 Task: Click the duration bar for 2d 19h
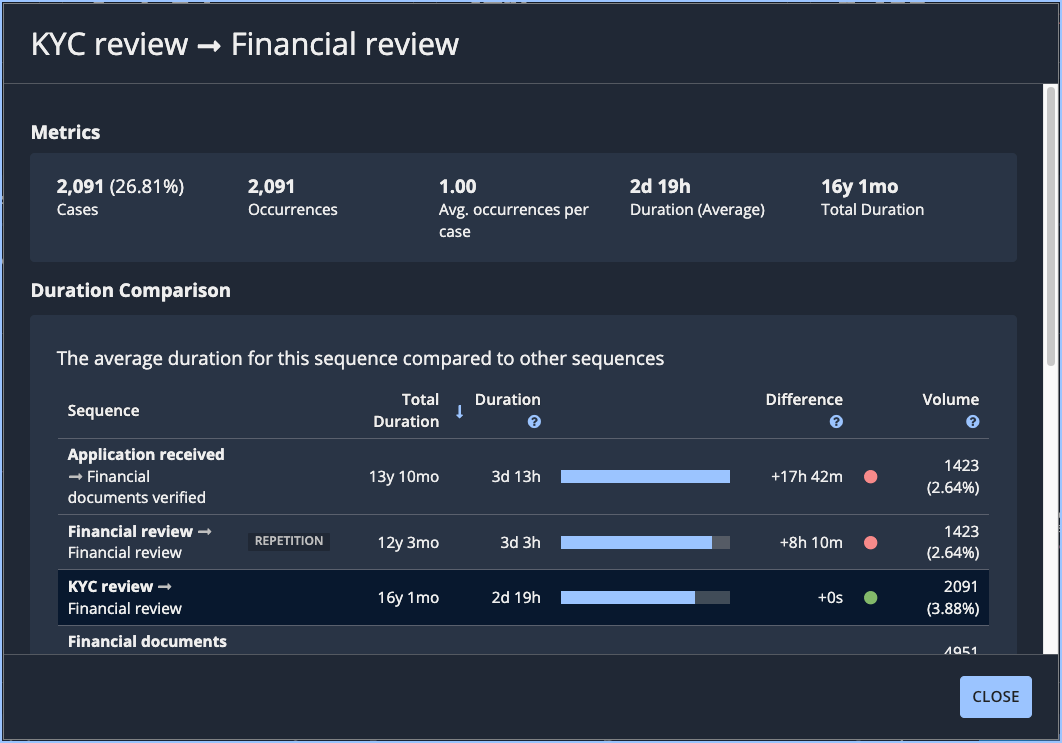(645, 597)
